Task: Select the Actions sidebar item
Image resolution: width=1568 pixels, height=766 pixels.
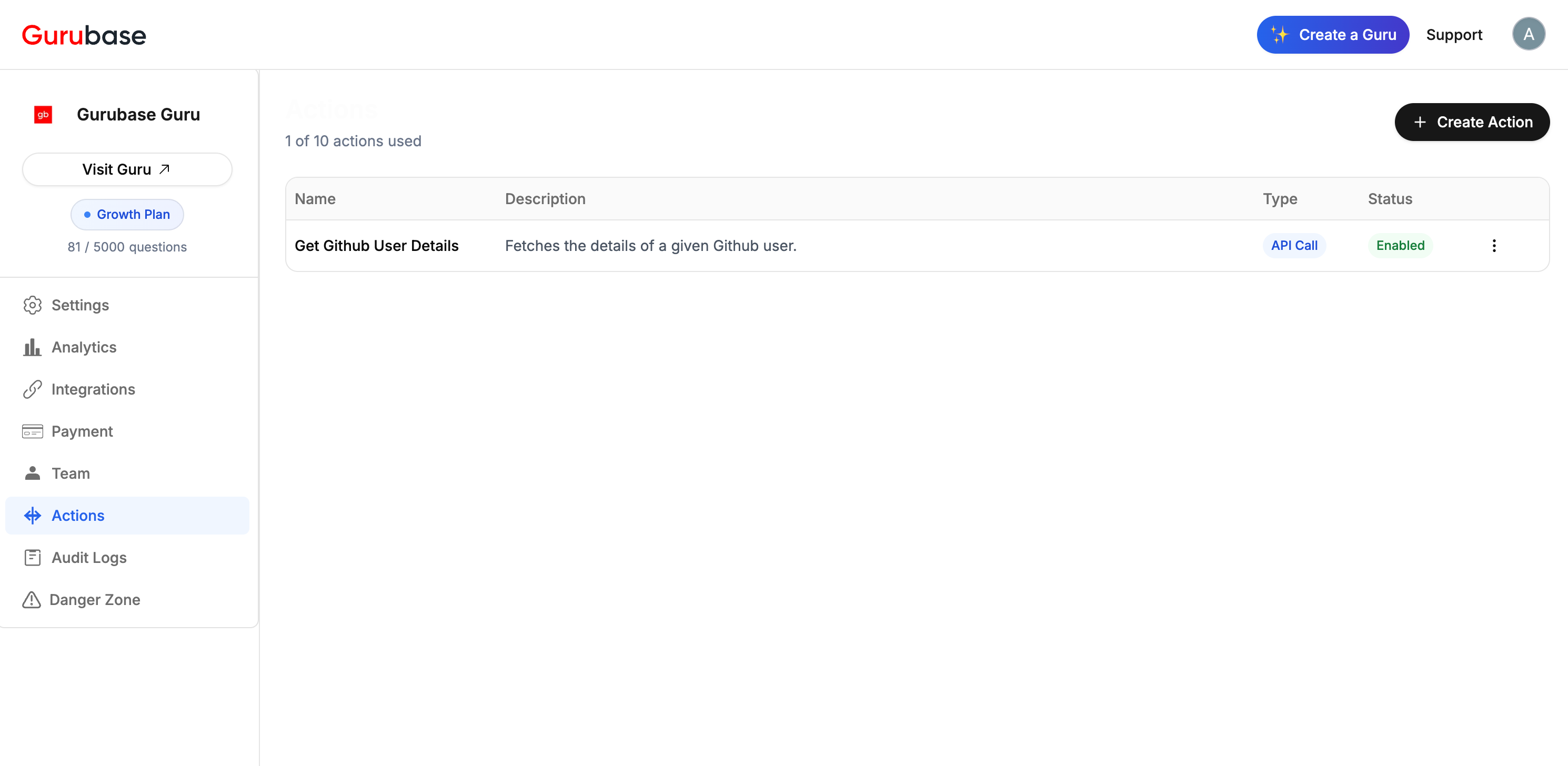Action: 127,516
